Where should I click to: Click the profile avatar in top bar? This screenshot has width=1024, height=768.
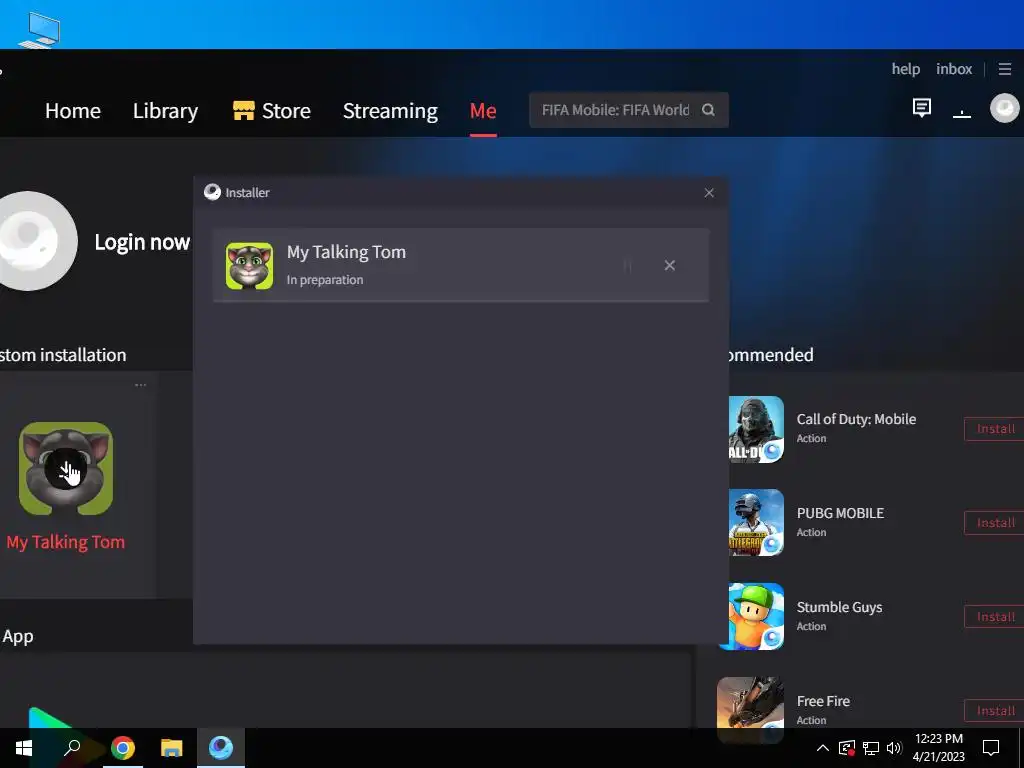1004,108
